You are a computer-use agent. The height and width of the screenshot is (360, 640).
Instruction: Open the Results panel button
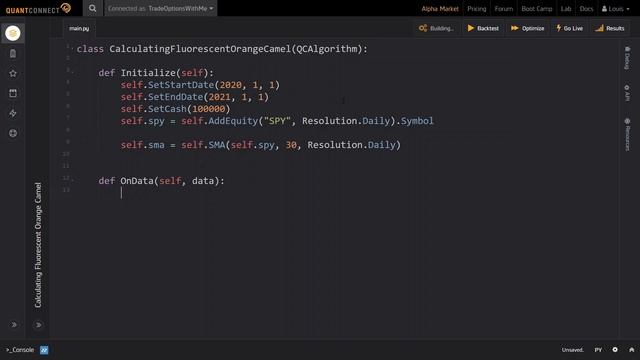pos(610,28)
